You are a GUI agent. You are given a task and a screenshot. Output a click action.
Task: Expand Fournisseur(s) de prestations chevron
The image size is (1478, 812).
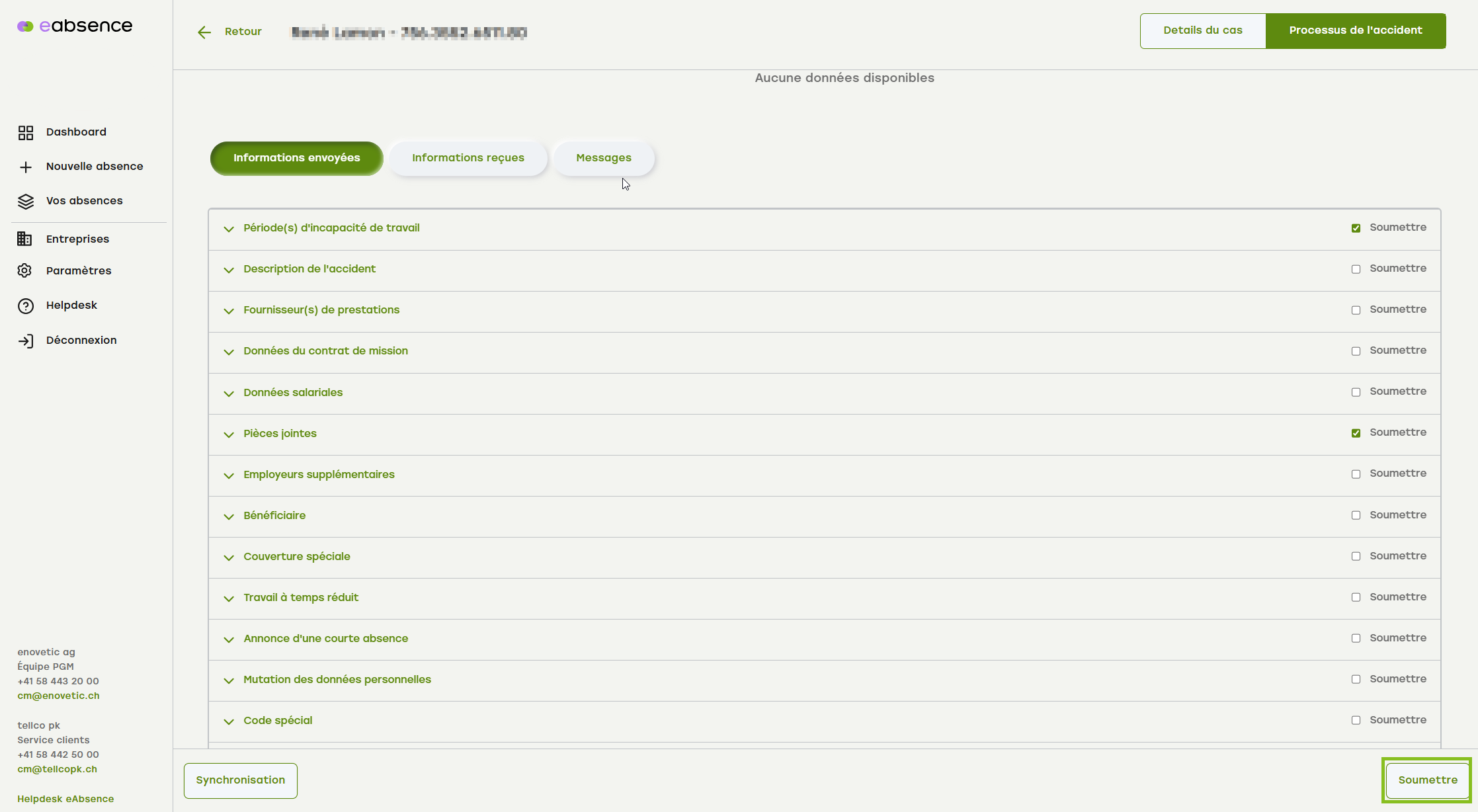229,311
